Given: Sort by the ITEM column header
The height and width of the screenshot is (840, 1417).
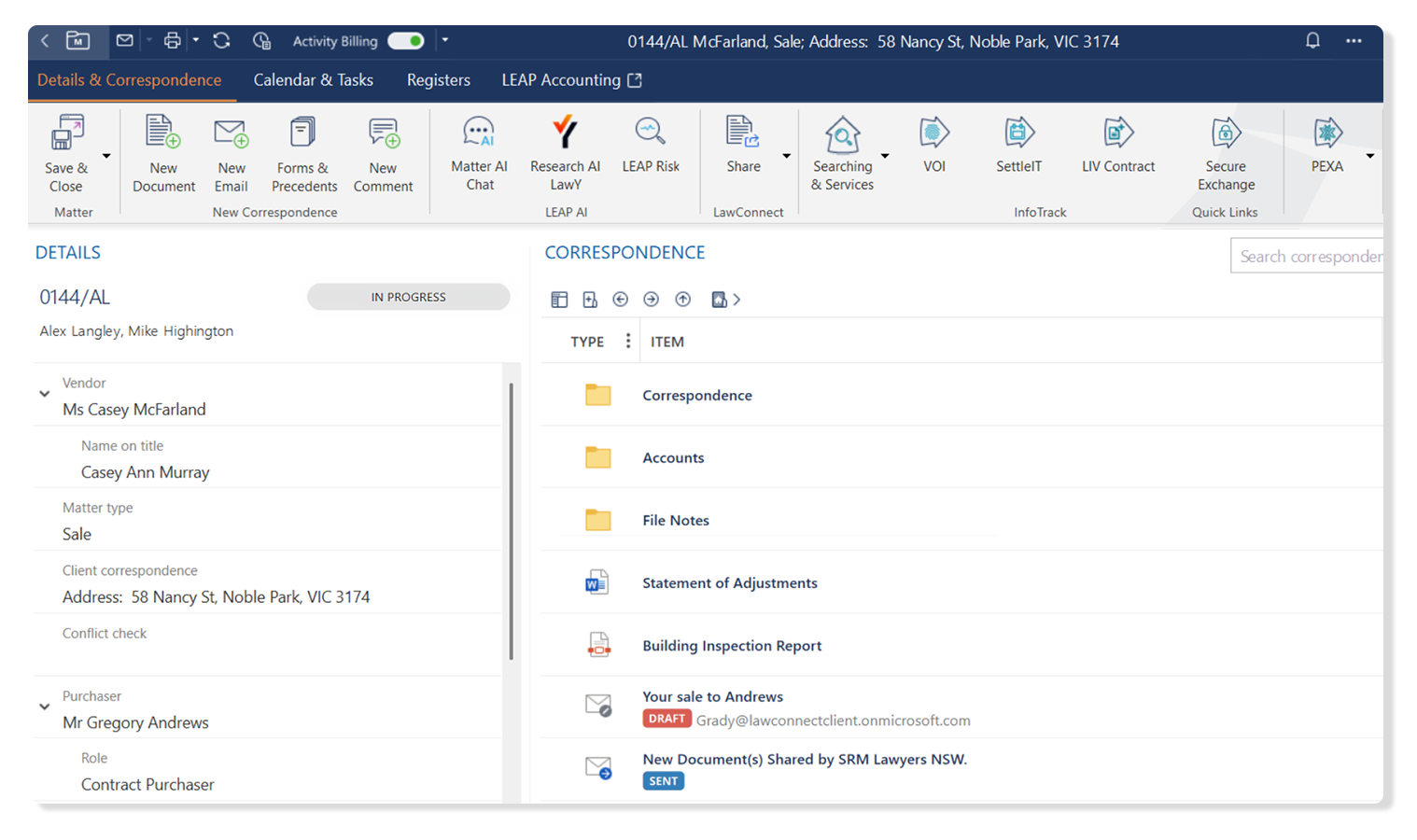Looking at the screenshot, I should 667,342.
